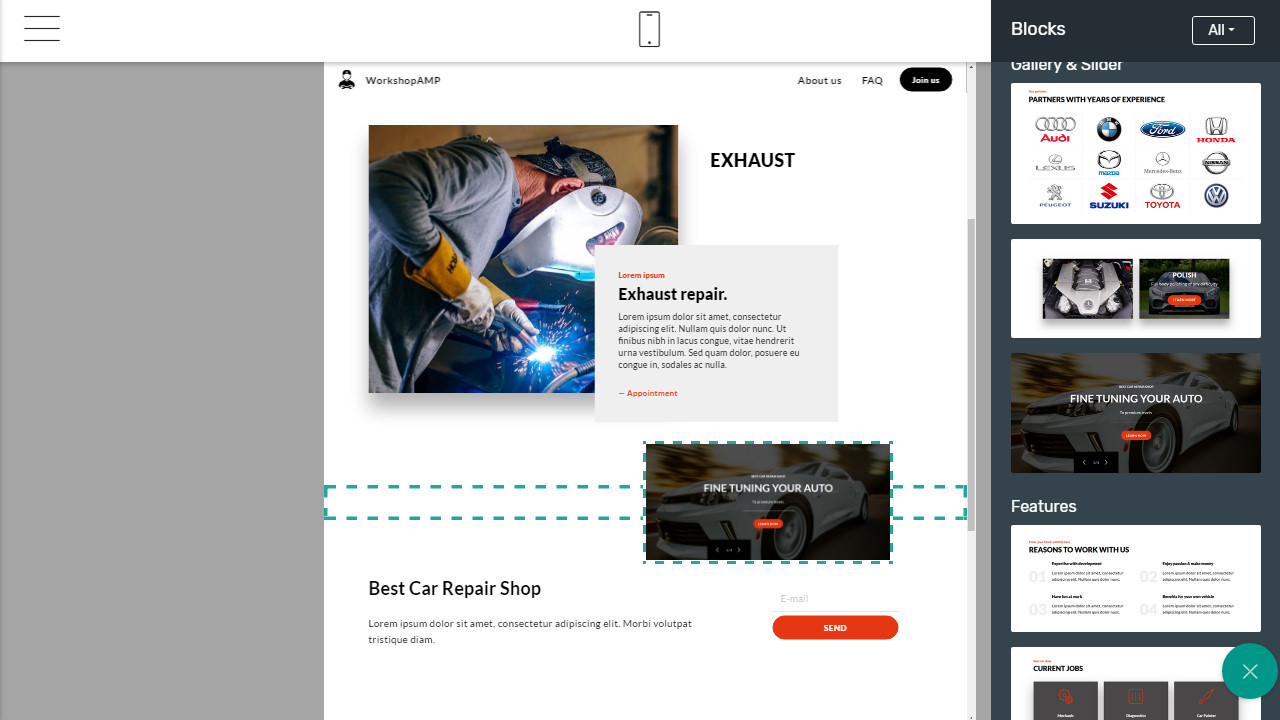Viewport: 1280px width, 720px height.
Task: Click the Volkswagen logo in partners block
Action: pos(1216,195)
